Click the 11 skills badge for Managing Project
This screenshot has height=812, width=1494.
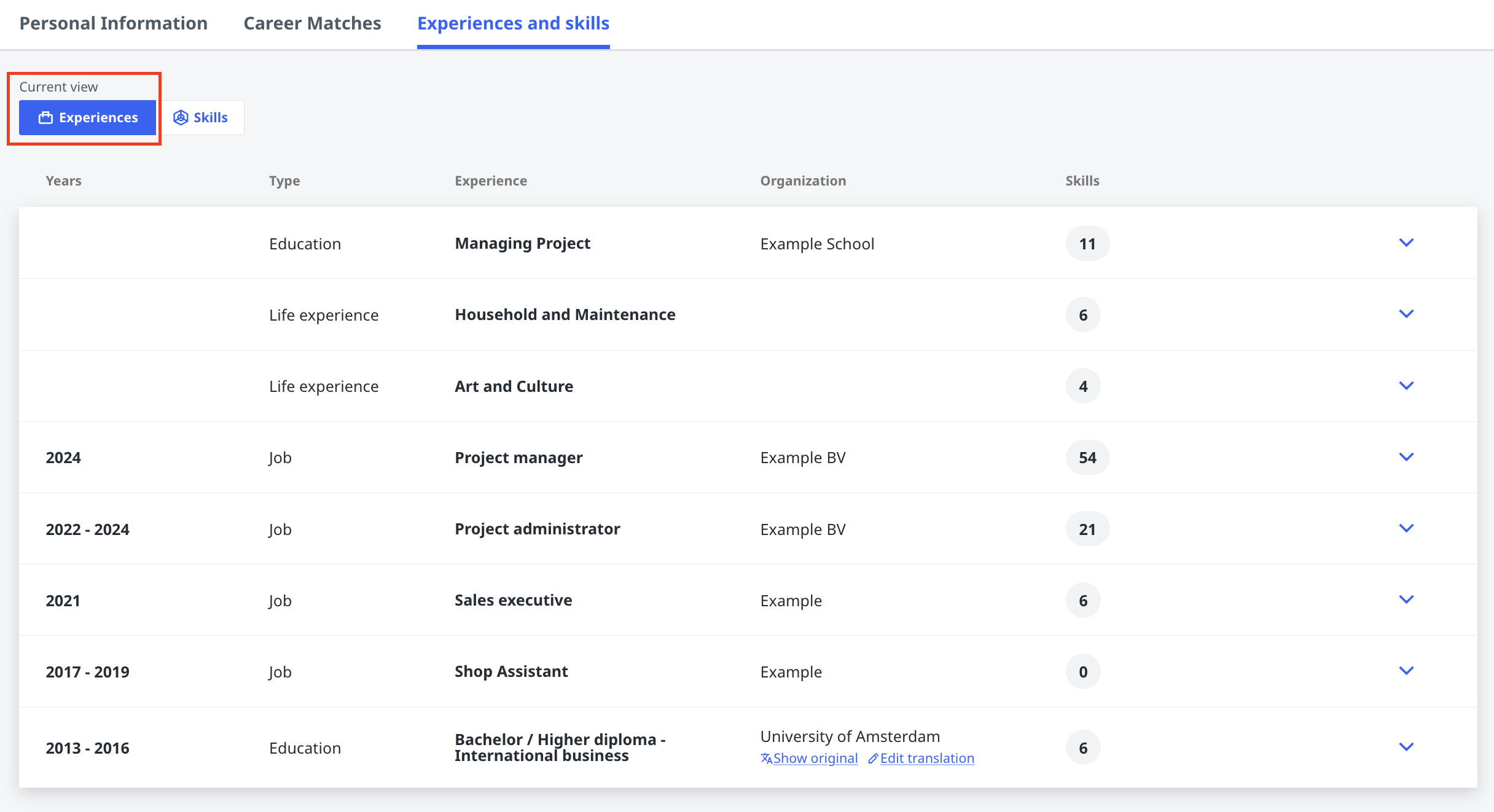[x=1087, y=244]
